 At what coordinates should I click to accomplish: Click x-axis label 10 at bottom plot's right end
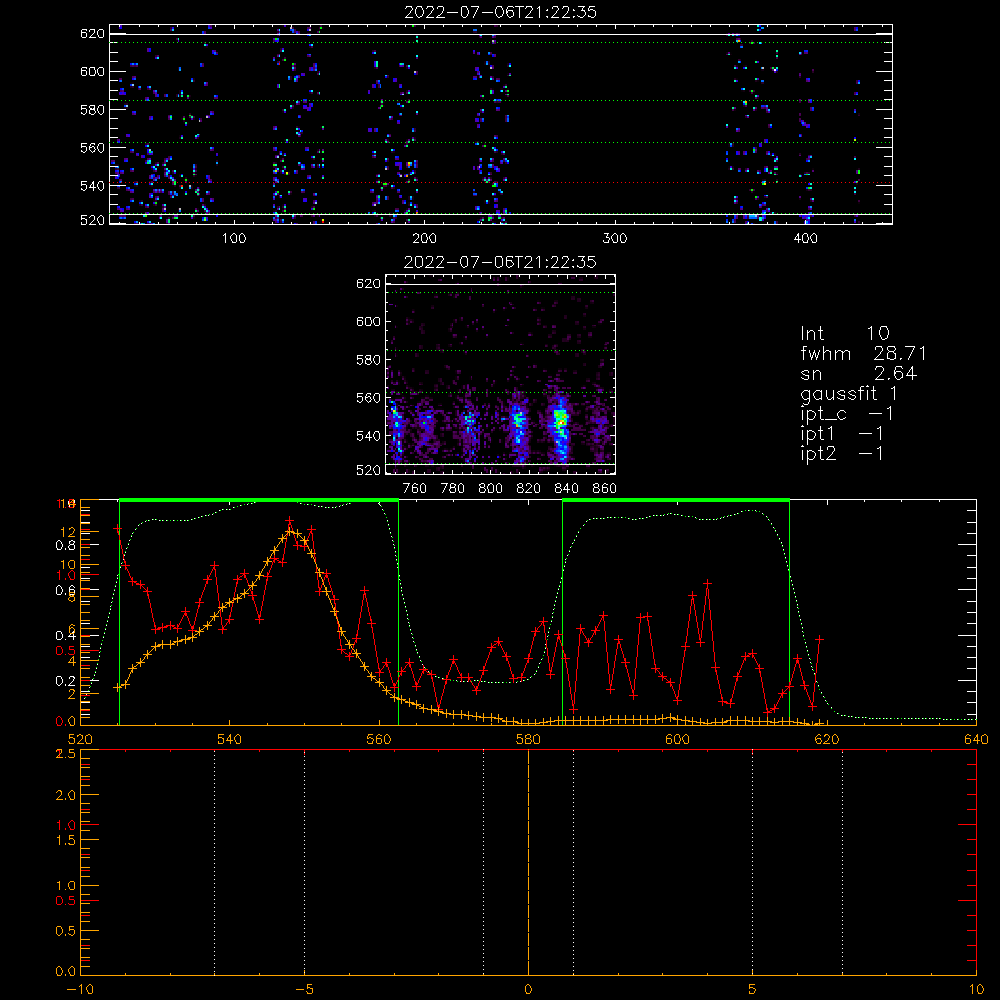click(976, 990)
